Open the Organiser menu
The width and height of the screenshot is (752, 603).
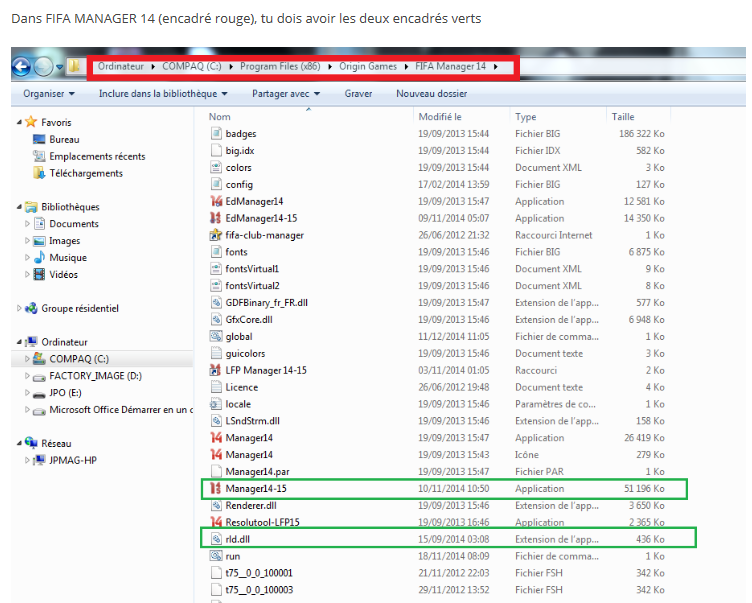pos(49,94)
